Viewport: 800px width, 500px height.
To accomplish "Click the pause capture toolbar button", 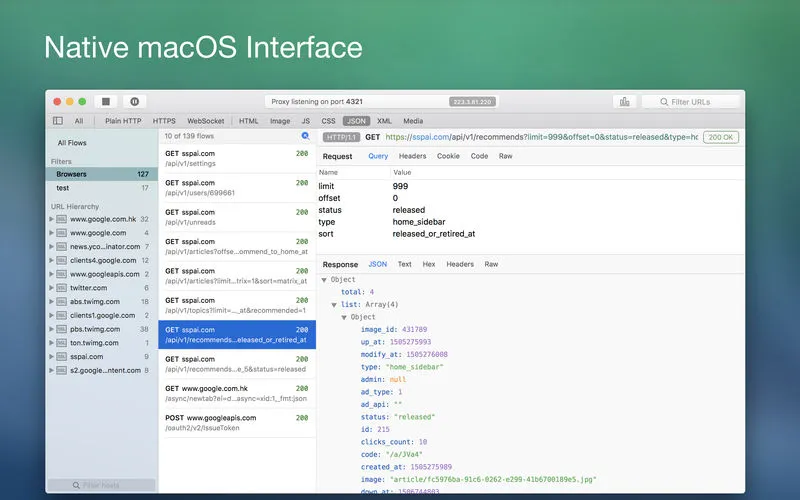I will pyautogui.click(x=134, y=101).
